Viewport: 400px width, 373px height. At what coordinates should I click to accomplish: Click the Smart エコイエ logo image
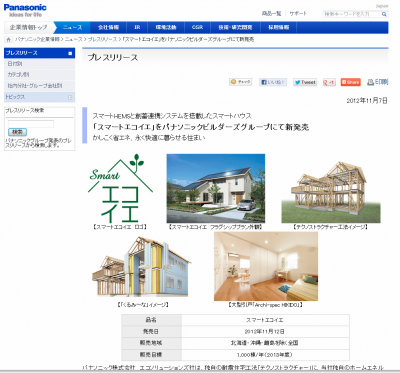coord(120,188)
